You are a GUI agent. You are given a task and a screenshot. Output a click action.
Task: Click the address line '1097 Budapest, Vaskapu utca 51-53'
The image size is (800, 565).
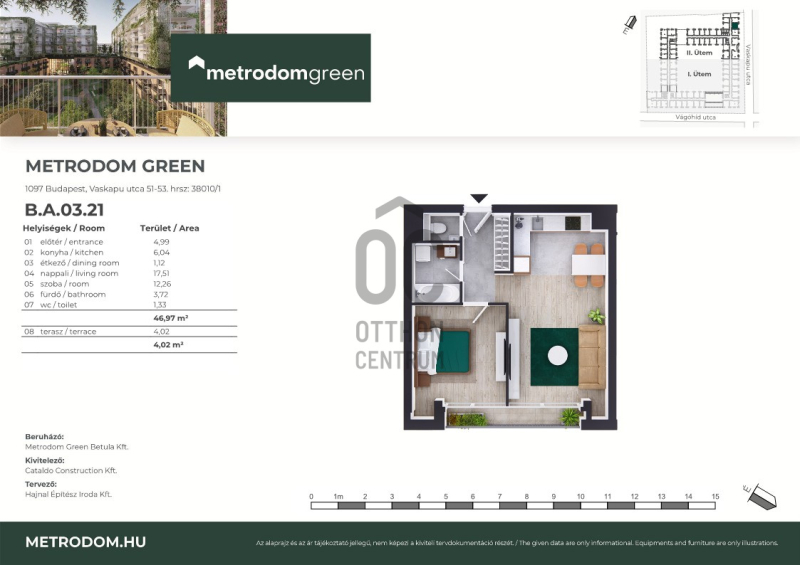(122, 188)
